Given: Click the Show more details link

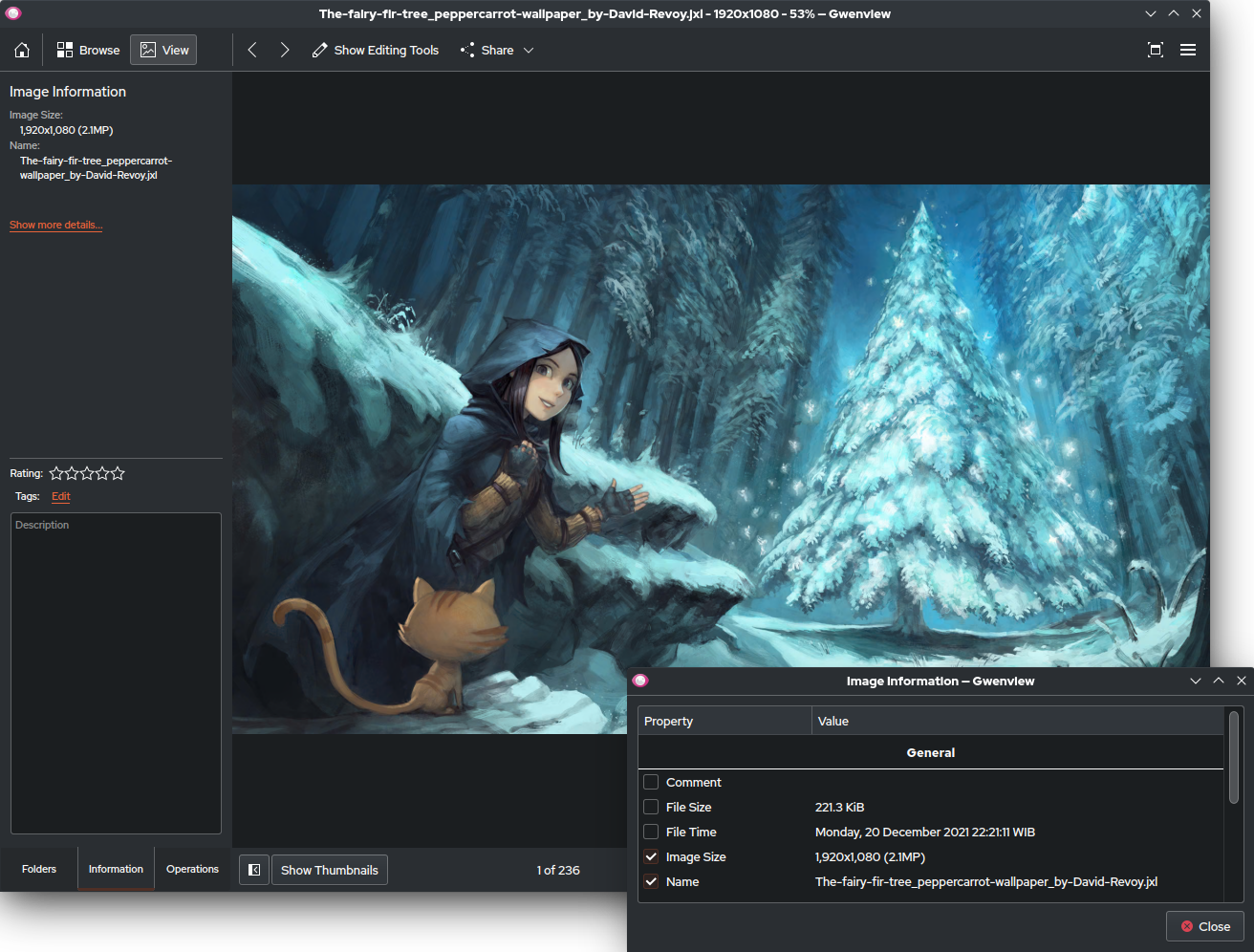Looking at the screenshot, I should (55, 226).
